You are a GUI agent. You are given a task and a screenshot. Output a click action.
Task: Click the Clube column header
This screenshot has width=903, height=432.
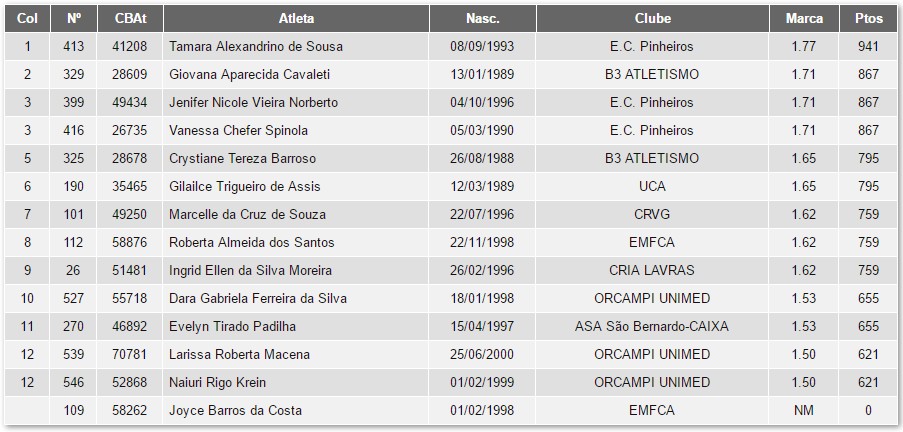pos(652,18)
